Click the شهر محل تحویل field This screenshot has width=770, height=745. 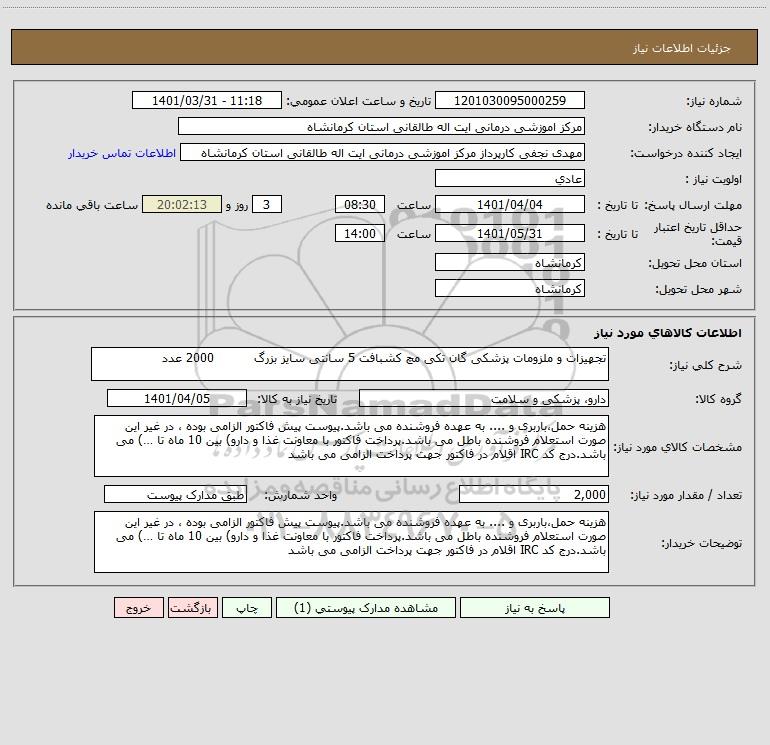pos(510,288)
